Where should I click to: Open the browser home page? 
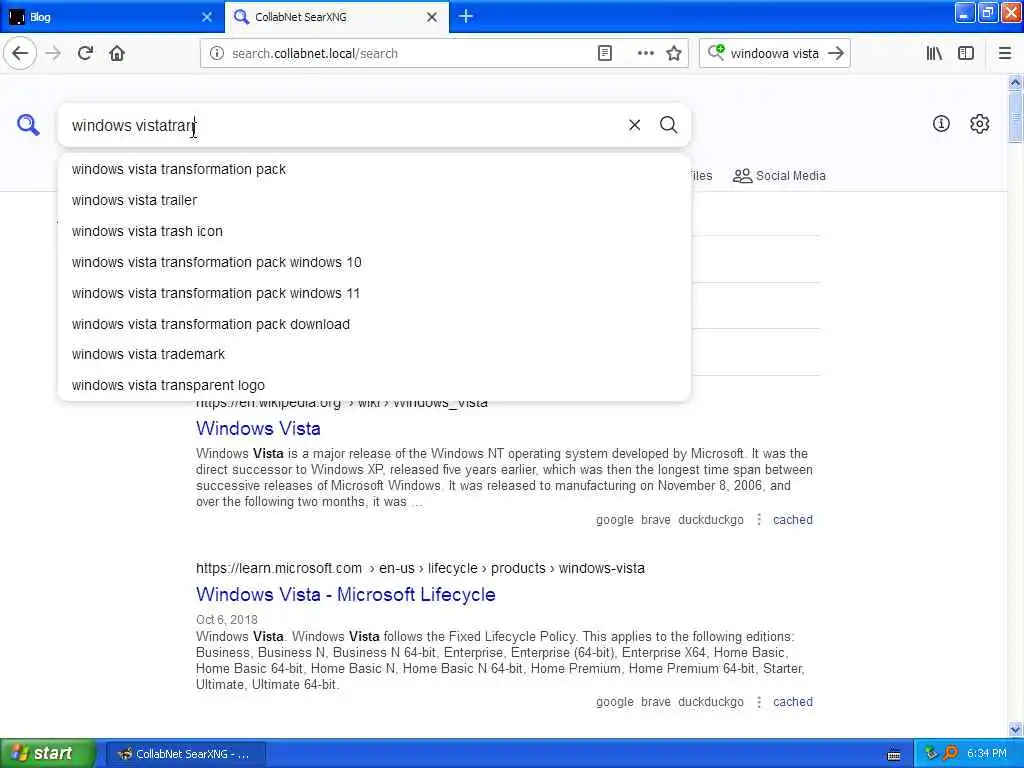tap(117, 54)
